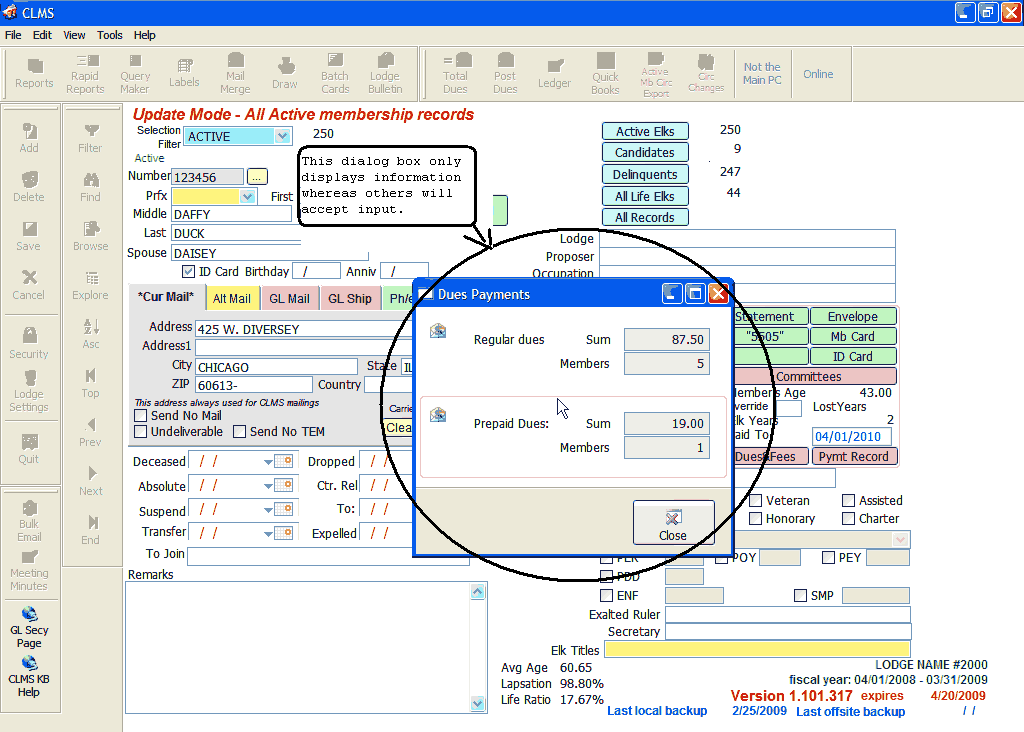Close the Dues Payments dialog via Close button
The width and height of the screenshot is (1024, 732).
coord(673,523)
